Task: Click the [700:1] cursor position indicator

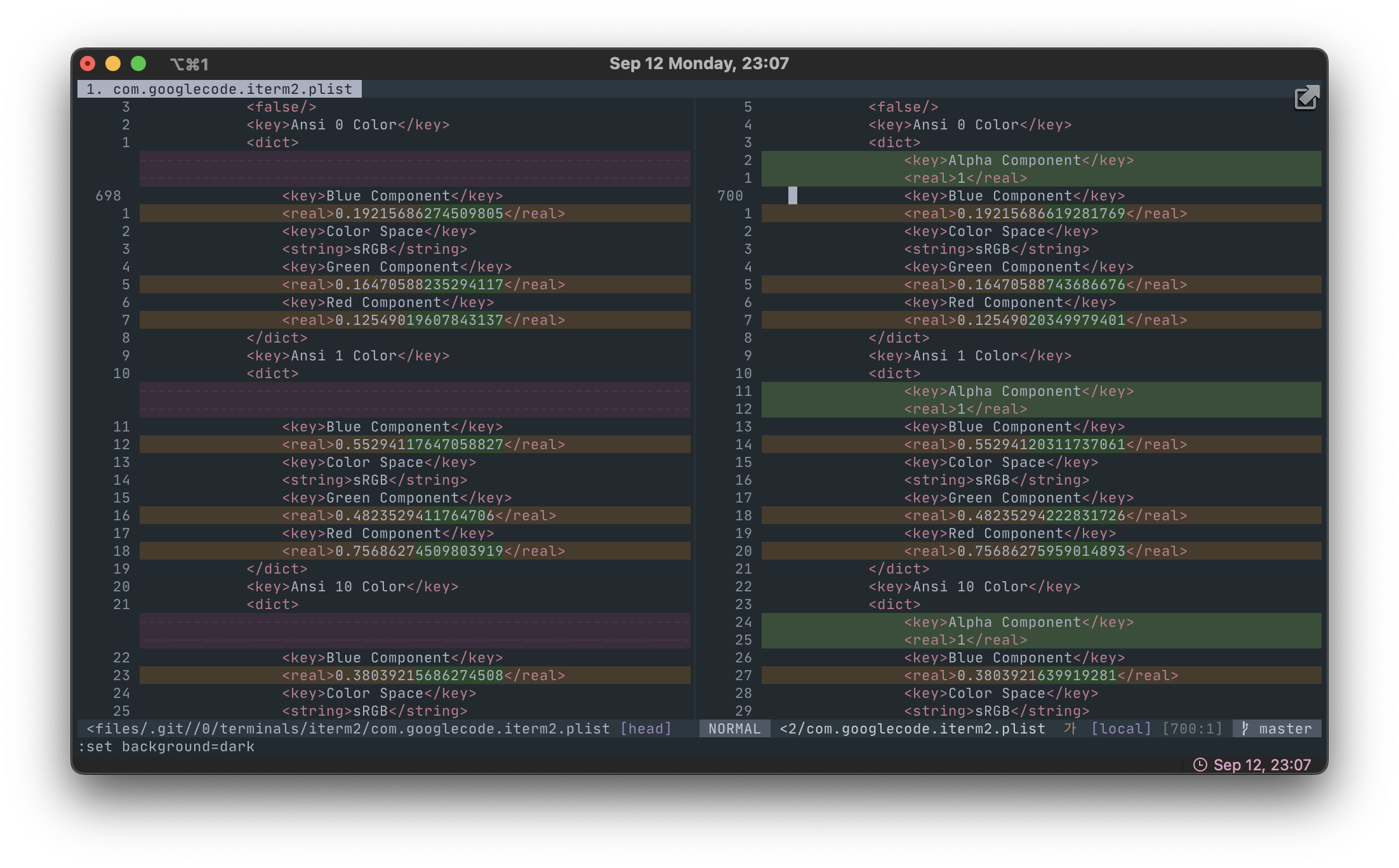Action: coord(1192,728)
